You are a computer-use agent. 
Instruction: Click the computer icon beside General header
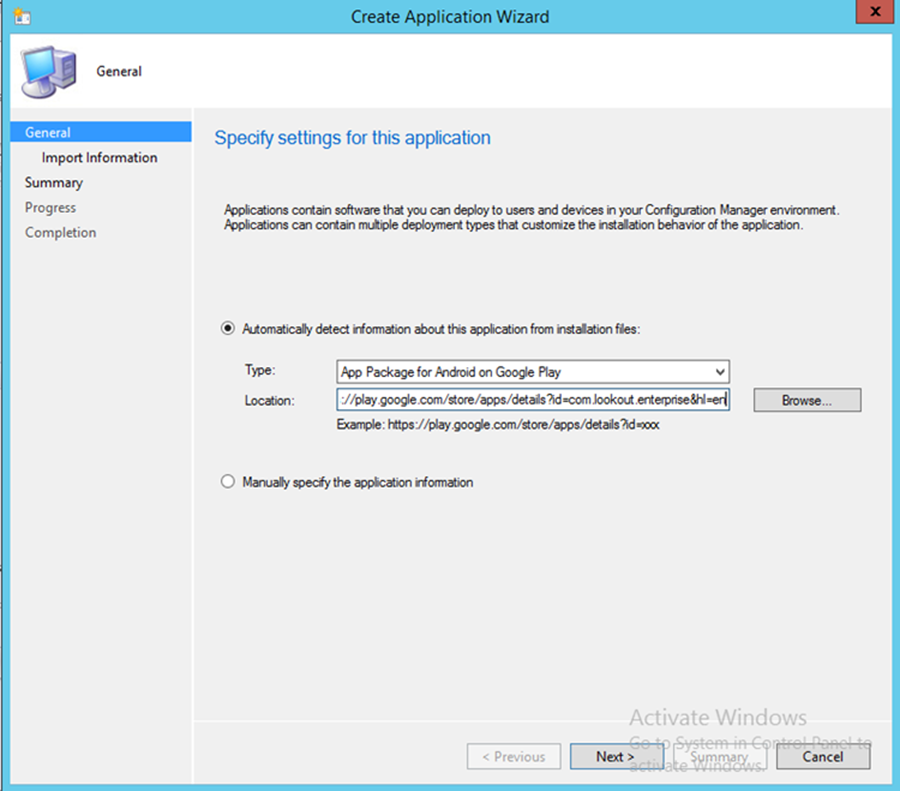(x=49, y=72)
